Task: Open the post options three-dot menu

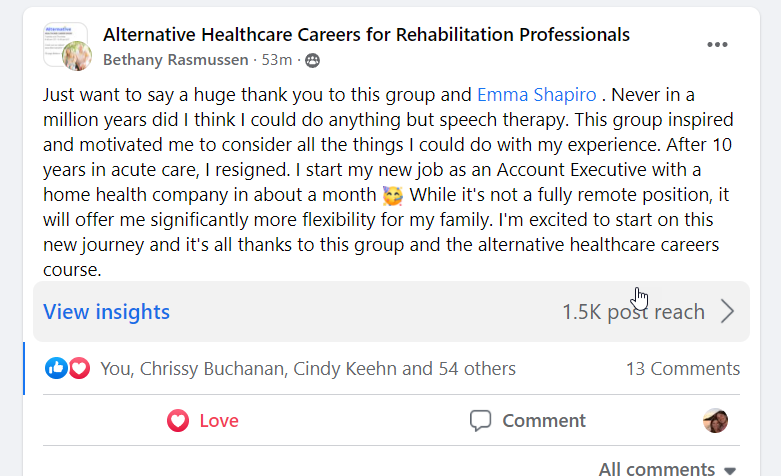Action: click(717, 45)
